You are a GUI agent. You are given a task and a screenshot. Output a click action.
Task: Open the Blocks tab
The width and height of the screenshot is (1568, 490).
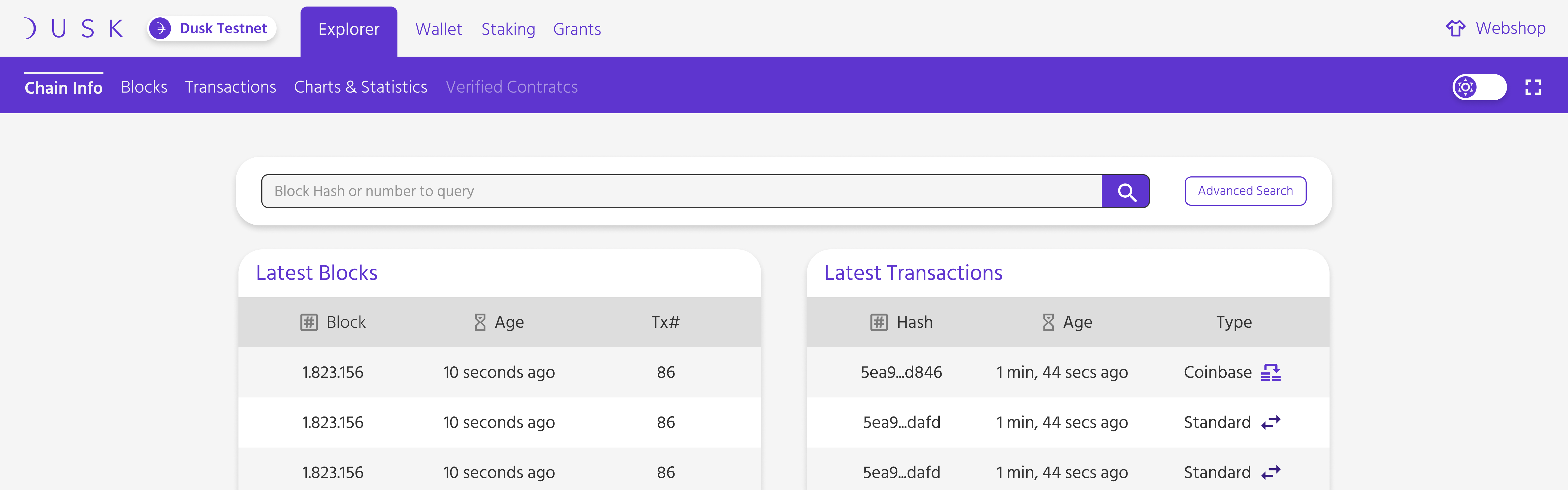coord(144,87)
